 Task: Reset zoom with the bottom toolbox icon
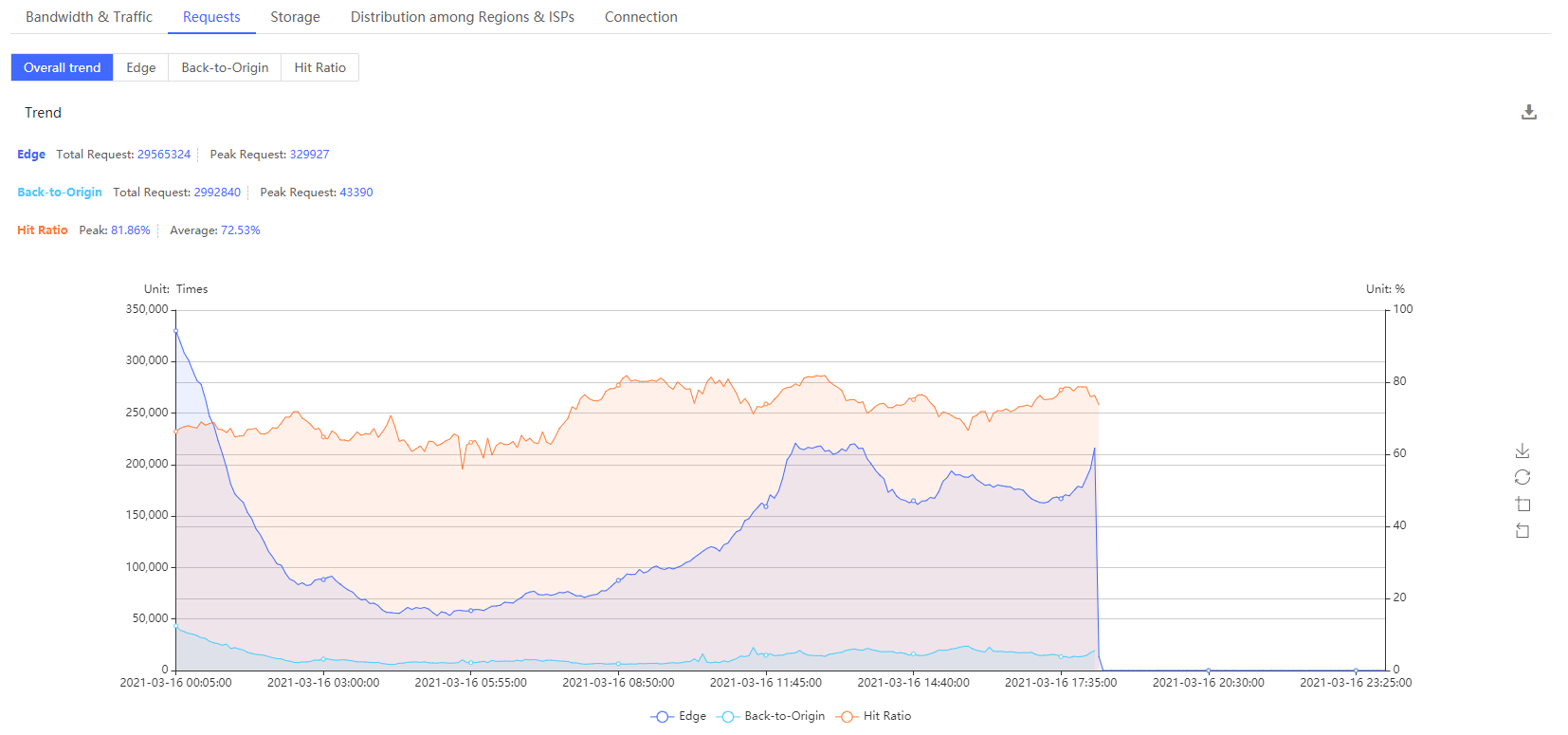[1522, 531]
